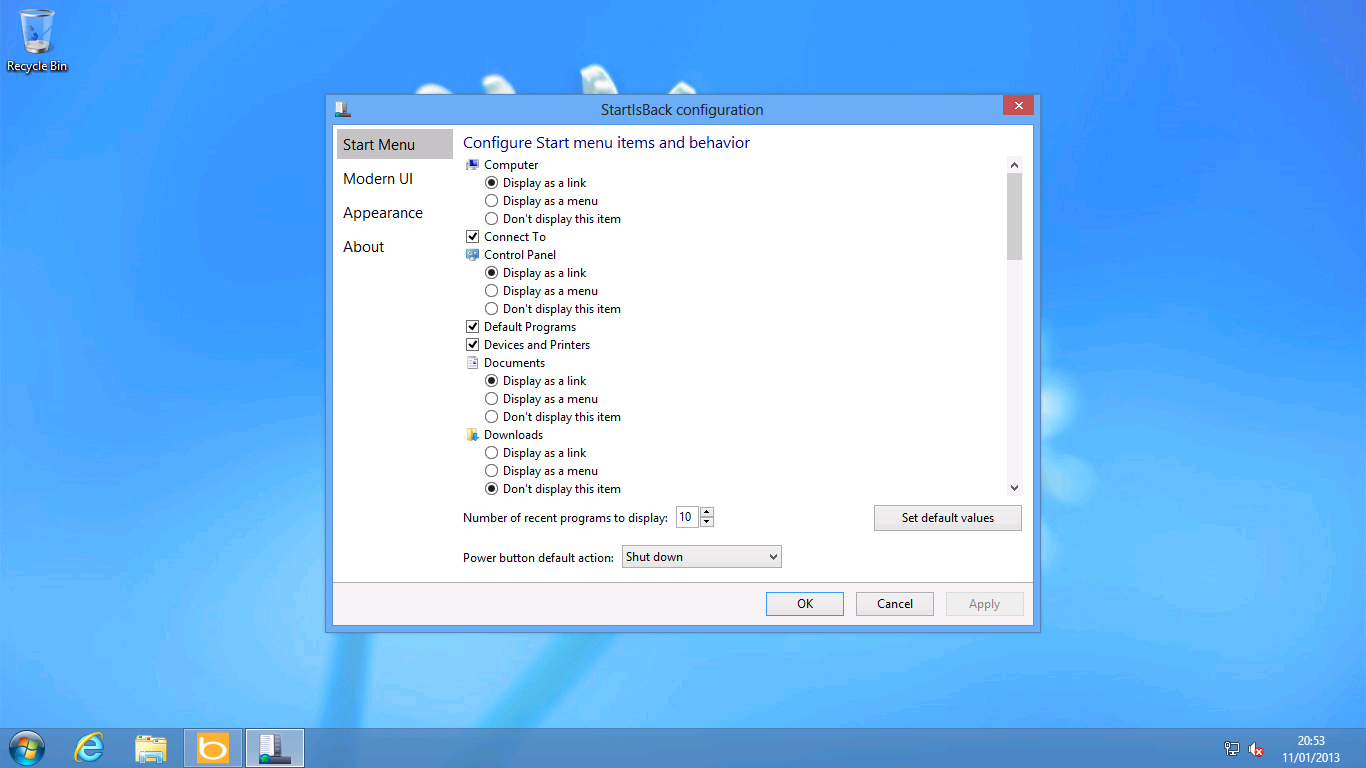Click the Control Panel item icon
Viewport: 1366px width, 768px height.
coord(472,255)
